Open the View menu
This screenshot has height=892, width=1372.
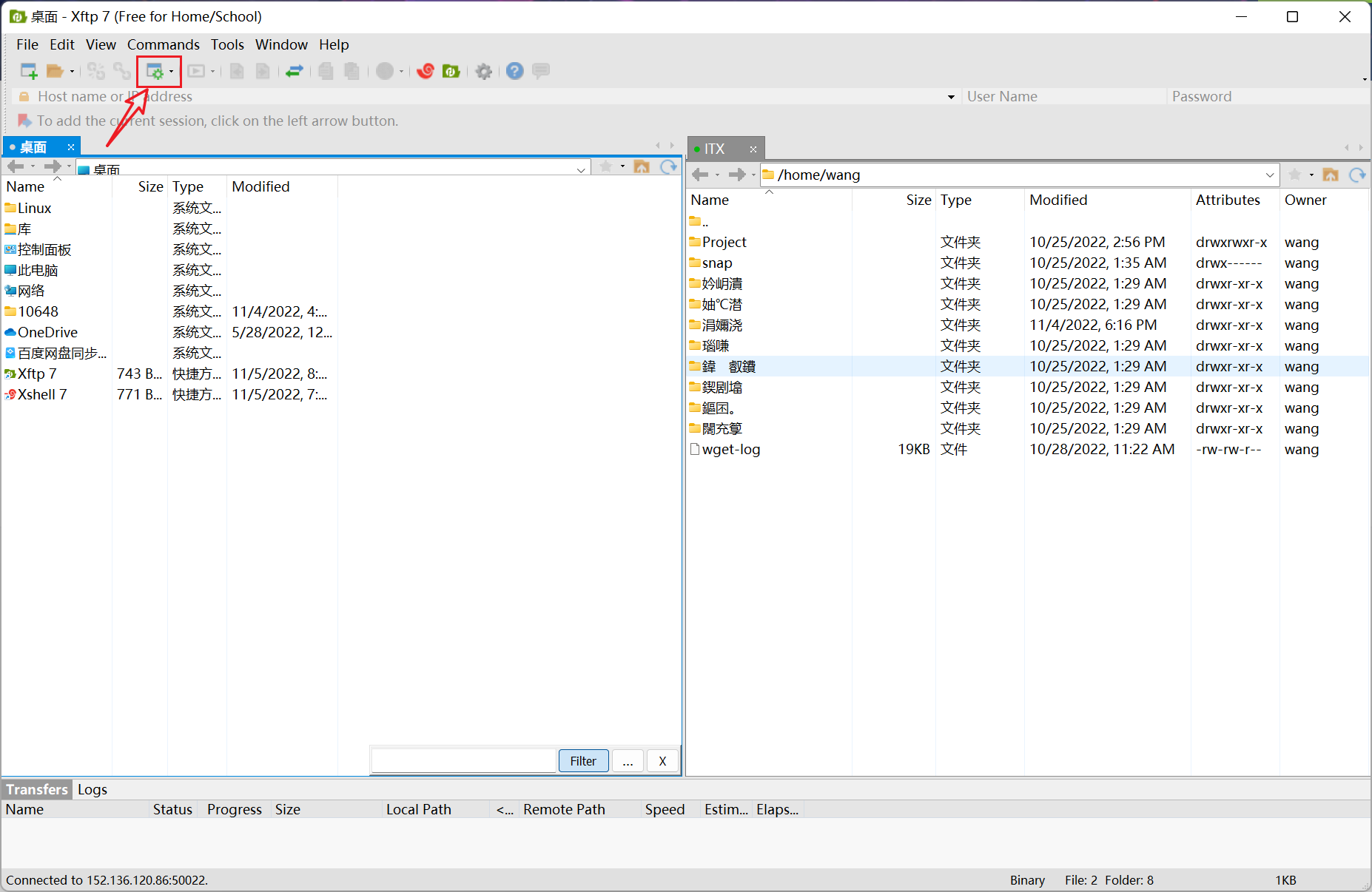click(x=101, y=44)
